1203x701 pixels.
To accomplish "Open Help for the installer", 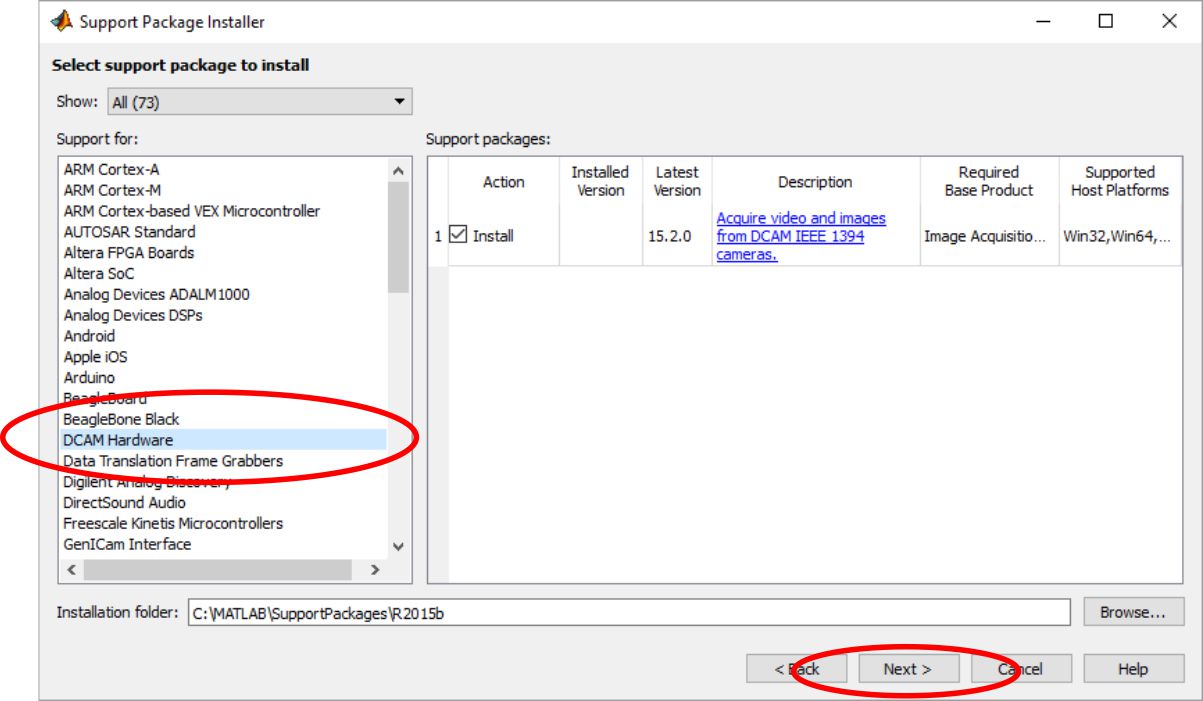I will pos(1133,669).
